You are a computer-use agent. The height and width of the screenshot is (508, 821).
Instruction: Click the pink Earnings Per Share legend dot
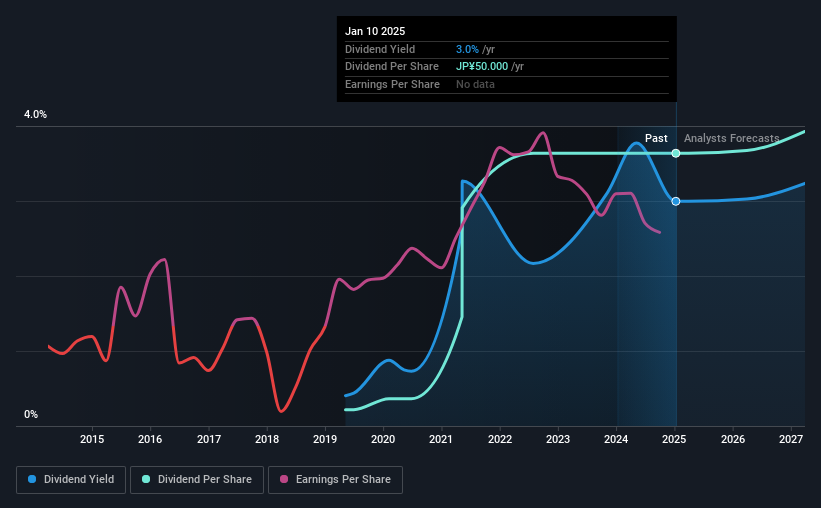click(x=284, y=479)
